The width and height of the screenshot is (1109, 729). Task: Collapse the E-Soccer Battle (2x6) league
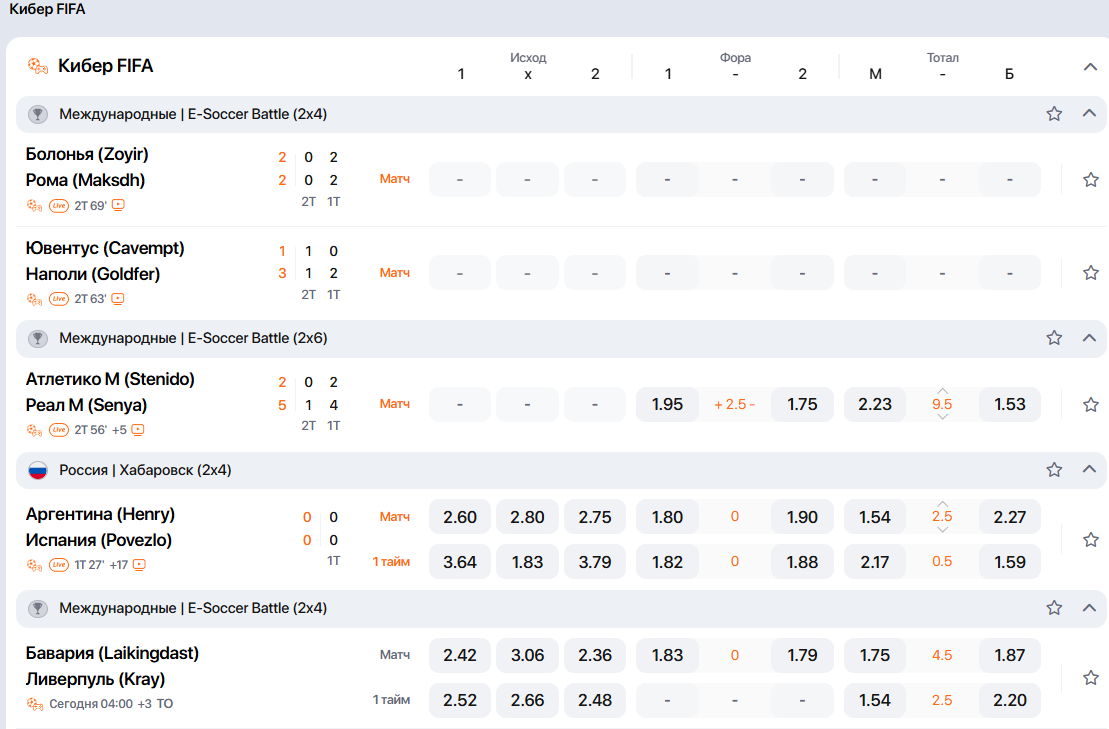pyautogui.click(x=1089, y=338)
